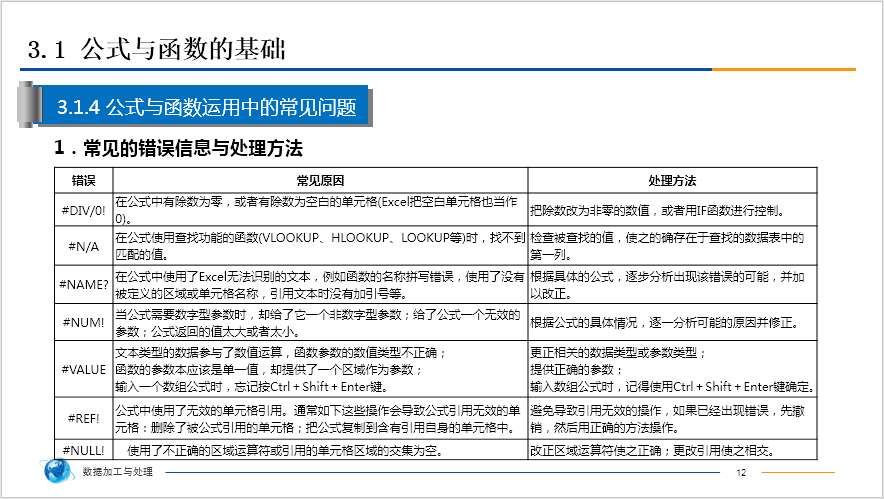Select the heading "1．常见的错误信息与处理方法"
The image size is (884, 499).
178,148
